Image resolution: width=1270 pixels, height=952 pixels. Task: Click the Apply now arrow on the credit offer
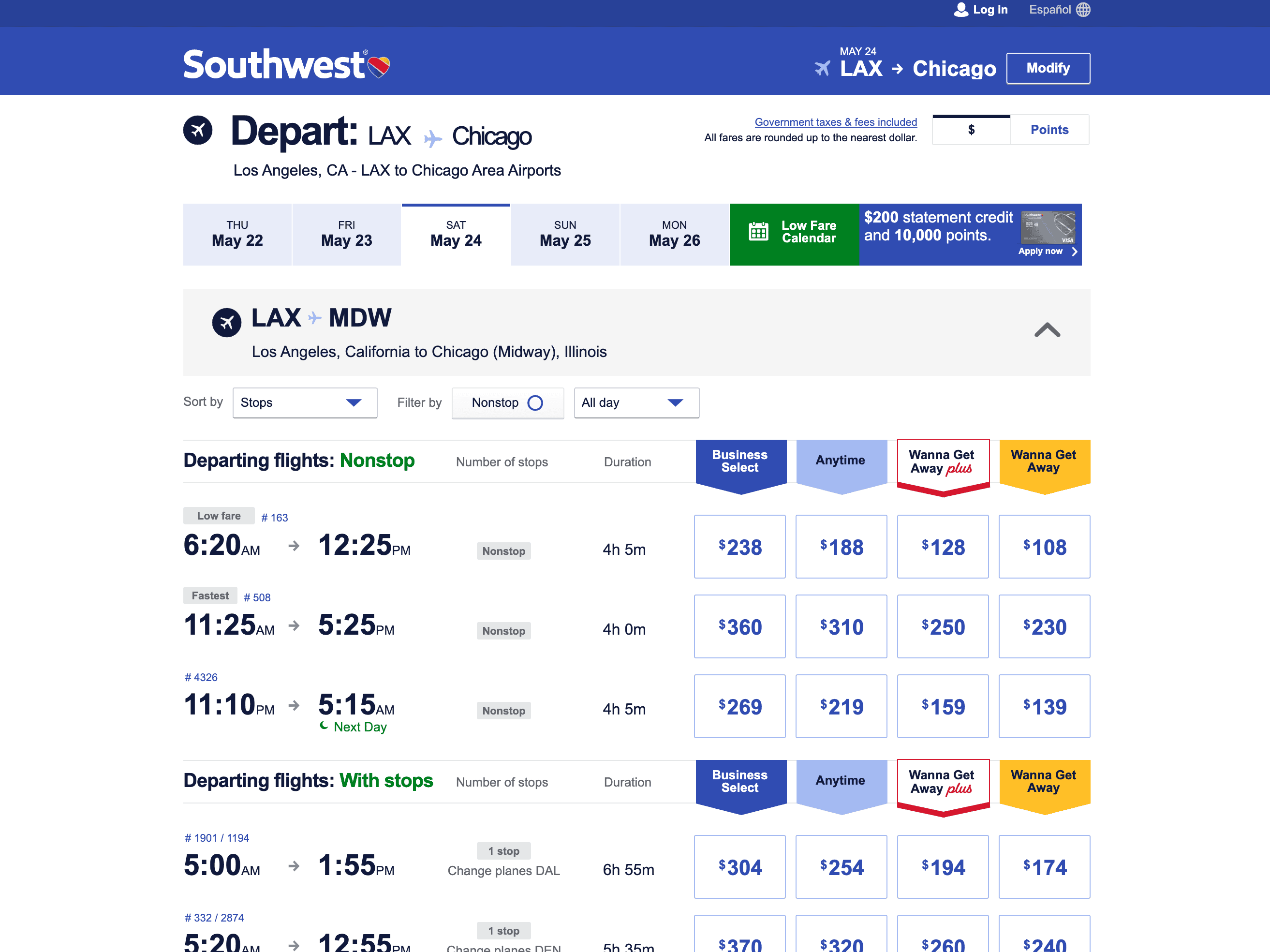[x=1074, y=252]
